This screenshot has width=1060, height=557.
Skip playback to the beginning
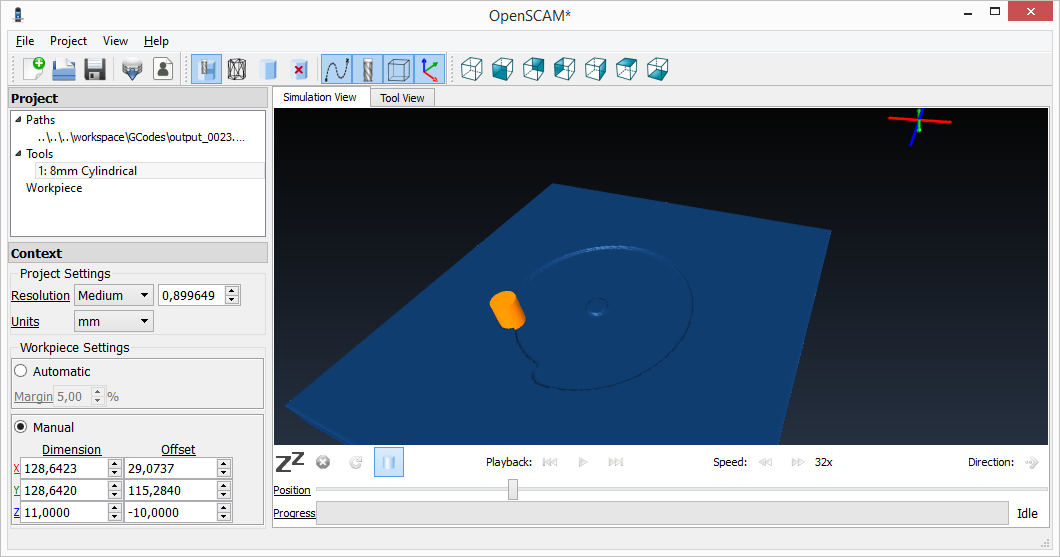(550, 462)
